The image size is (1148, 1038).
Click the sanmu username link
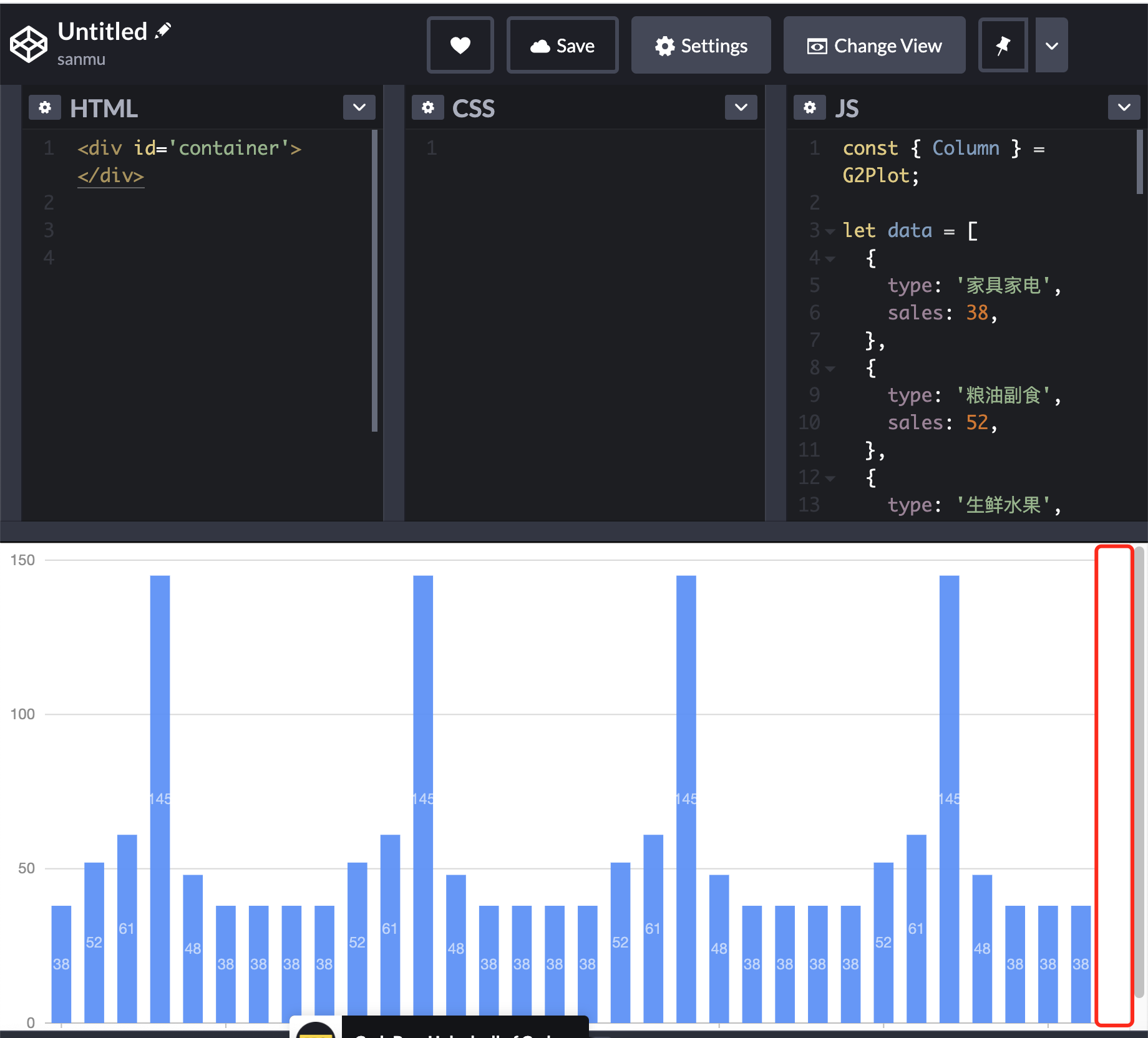(x=82, y=59)
